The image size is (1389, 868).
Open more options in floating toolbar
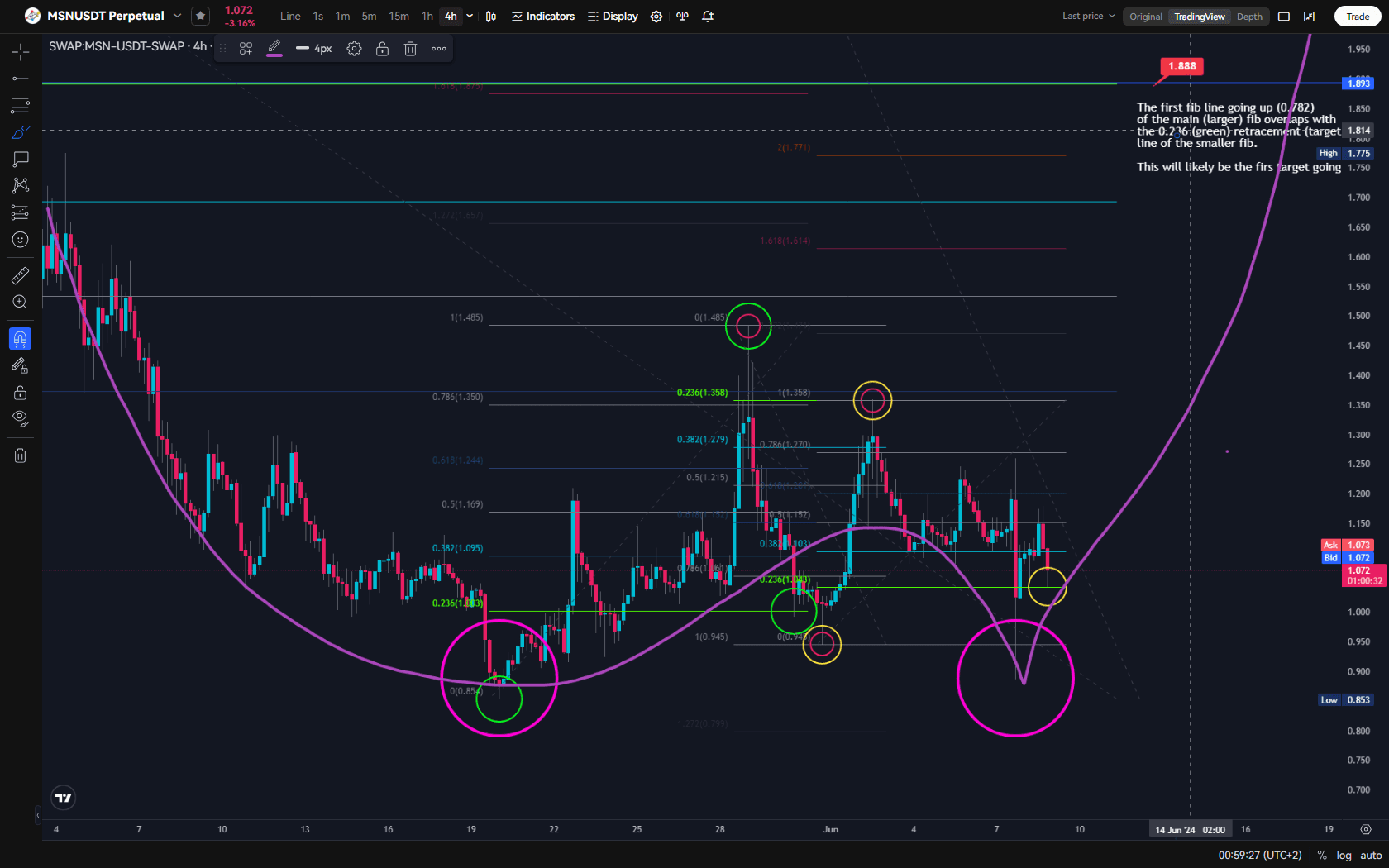(x=439, y=49)
